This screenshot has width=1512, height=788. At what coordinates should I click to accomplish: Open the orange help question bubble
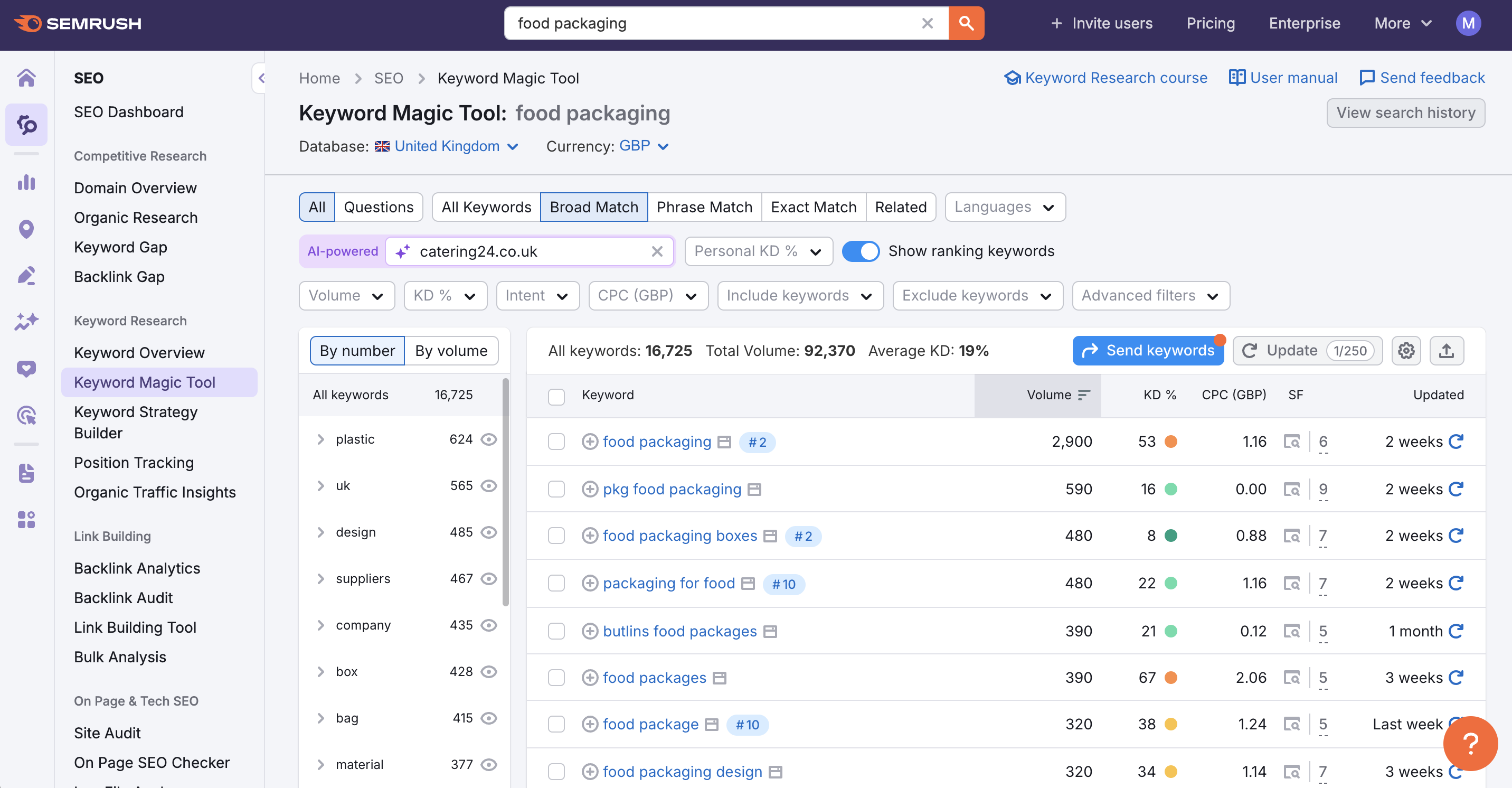tap(1470, 744)
